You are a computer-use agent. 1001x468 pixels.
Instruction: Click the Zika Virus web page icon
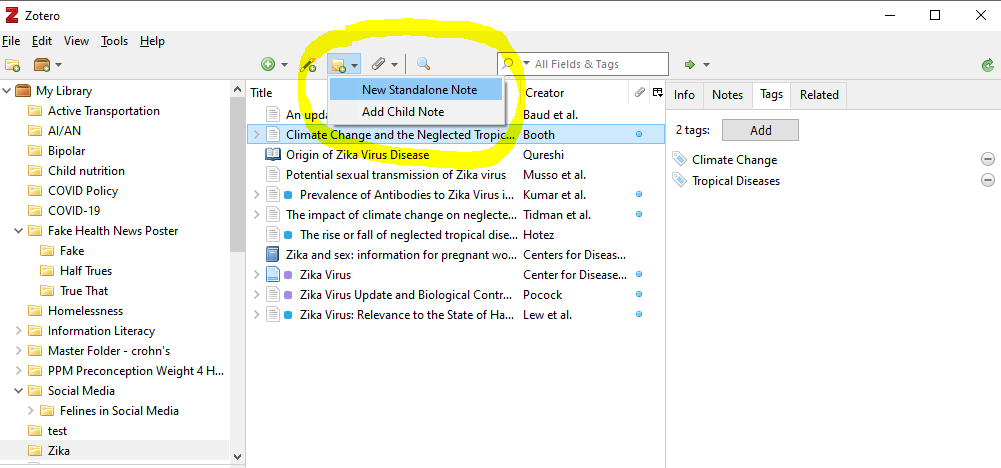(273, 275)
